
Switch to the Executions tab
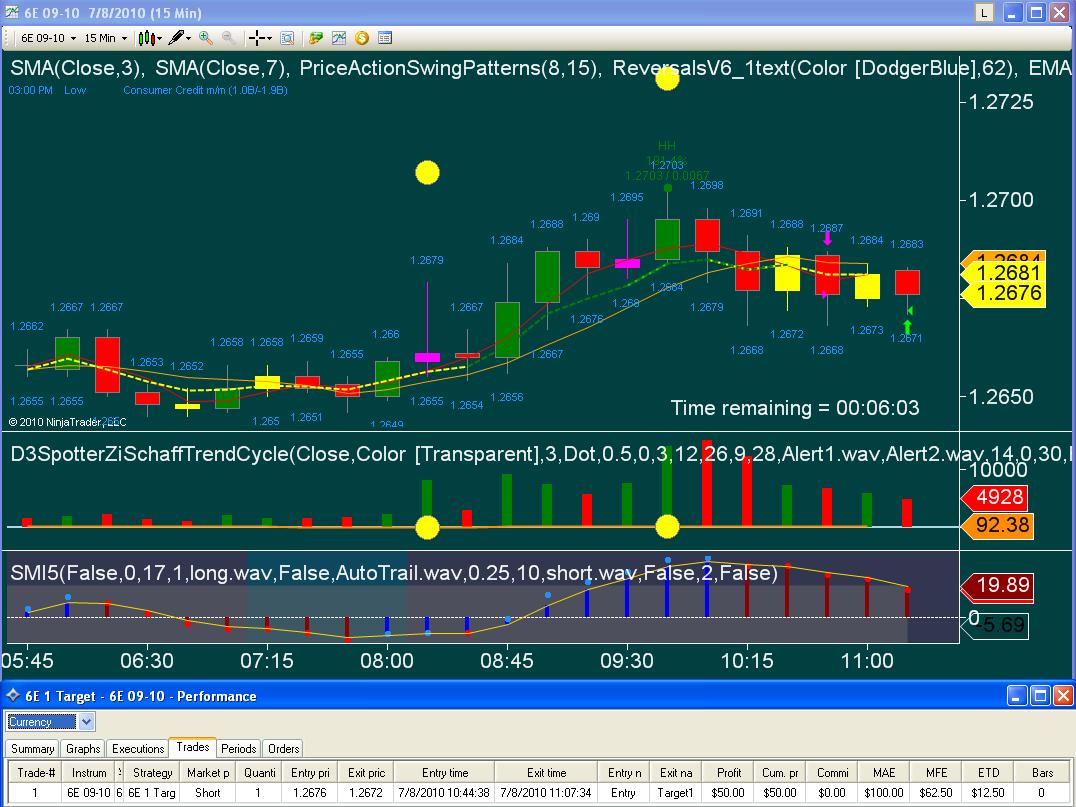pos(138,749)
